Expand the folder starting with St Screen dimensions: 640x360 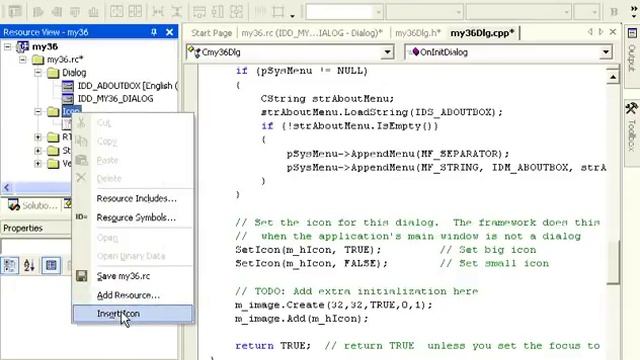tap(38, 151)
